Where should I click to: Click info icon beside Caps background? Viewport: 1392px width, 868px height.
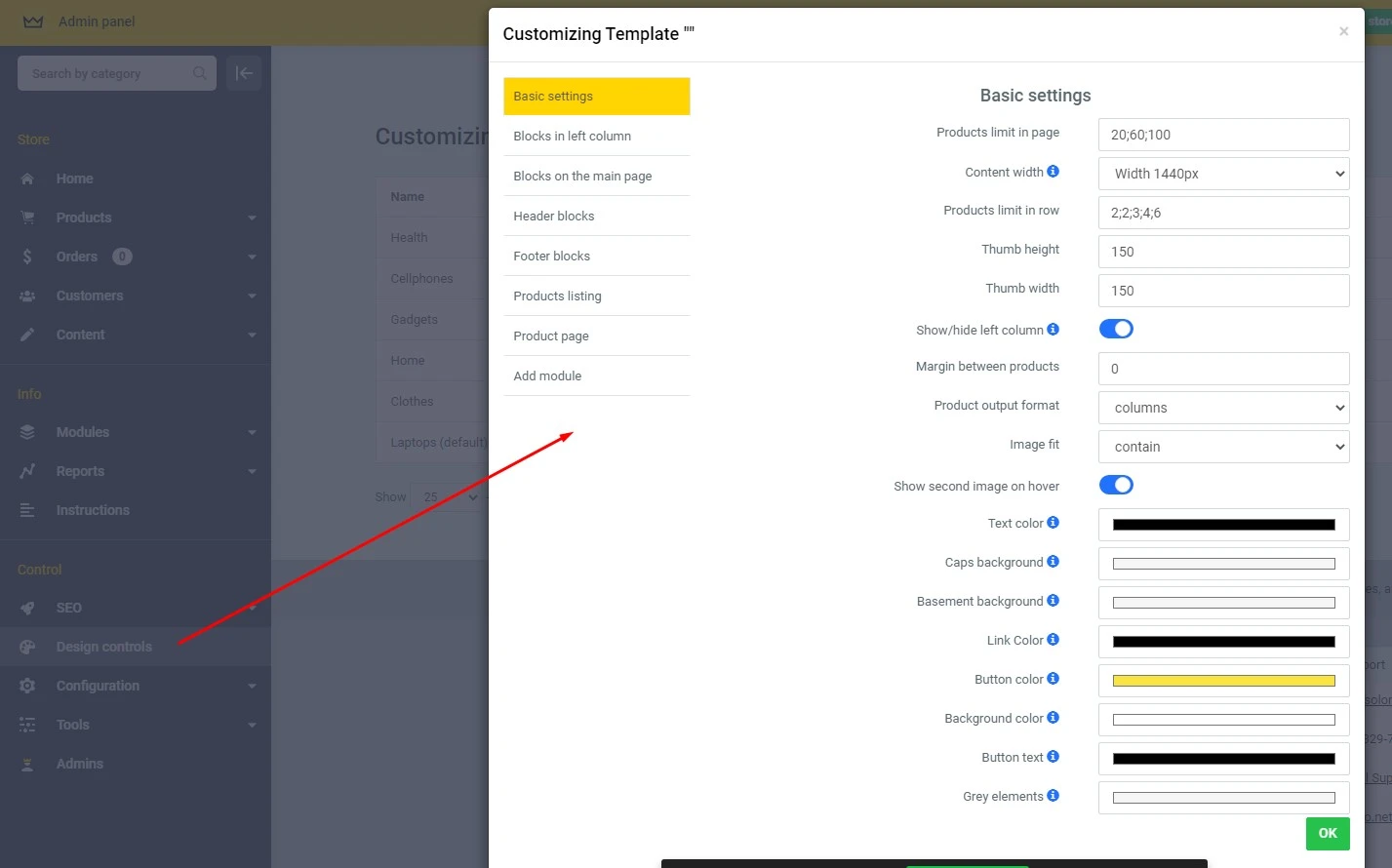(x=1053, y=562)
